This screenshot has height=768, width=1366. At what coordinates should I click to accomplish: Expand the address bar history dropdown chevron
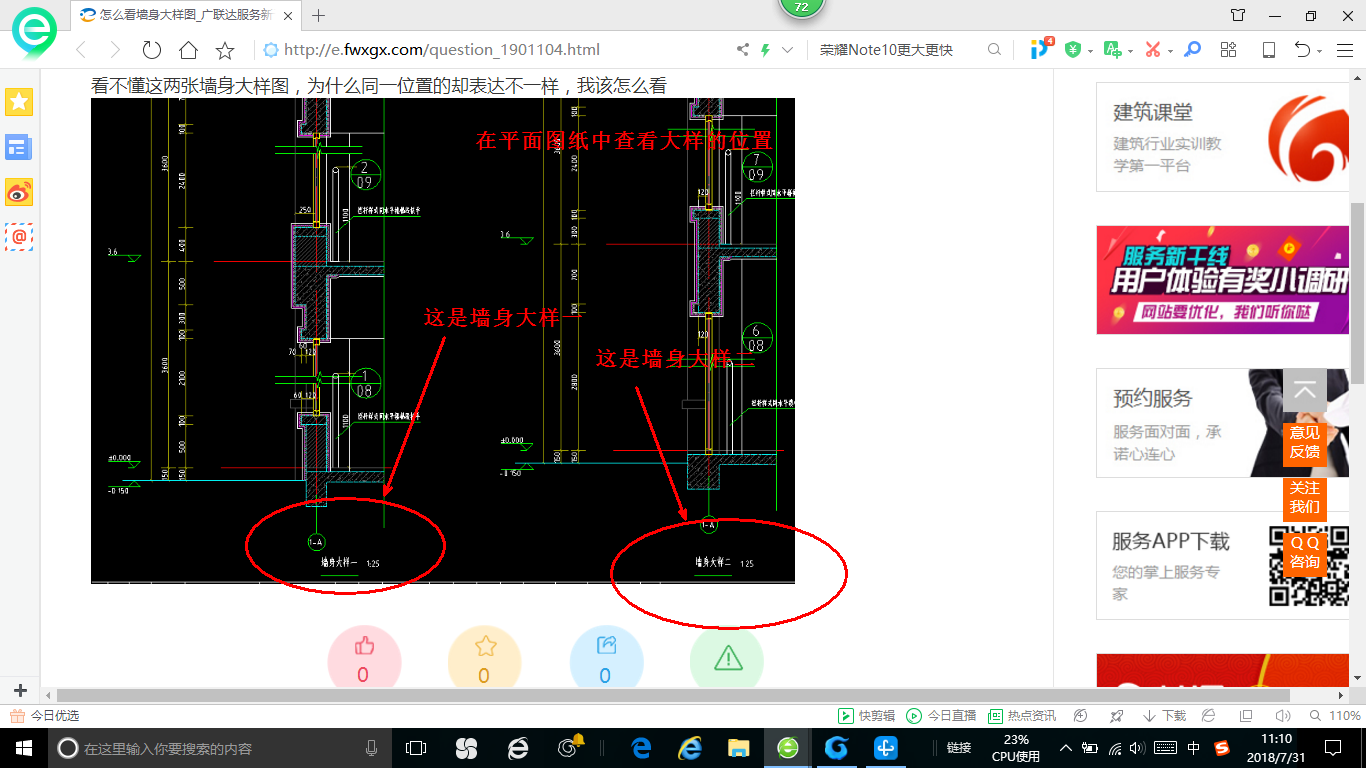coord(788,50)
